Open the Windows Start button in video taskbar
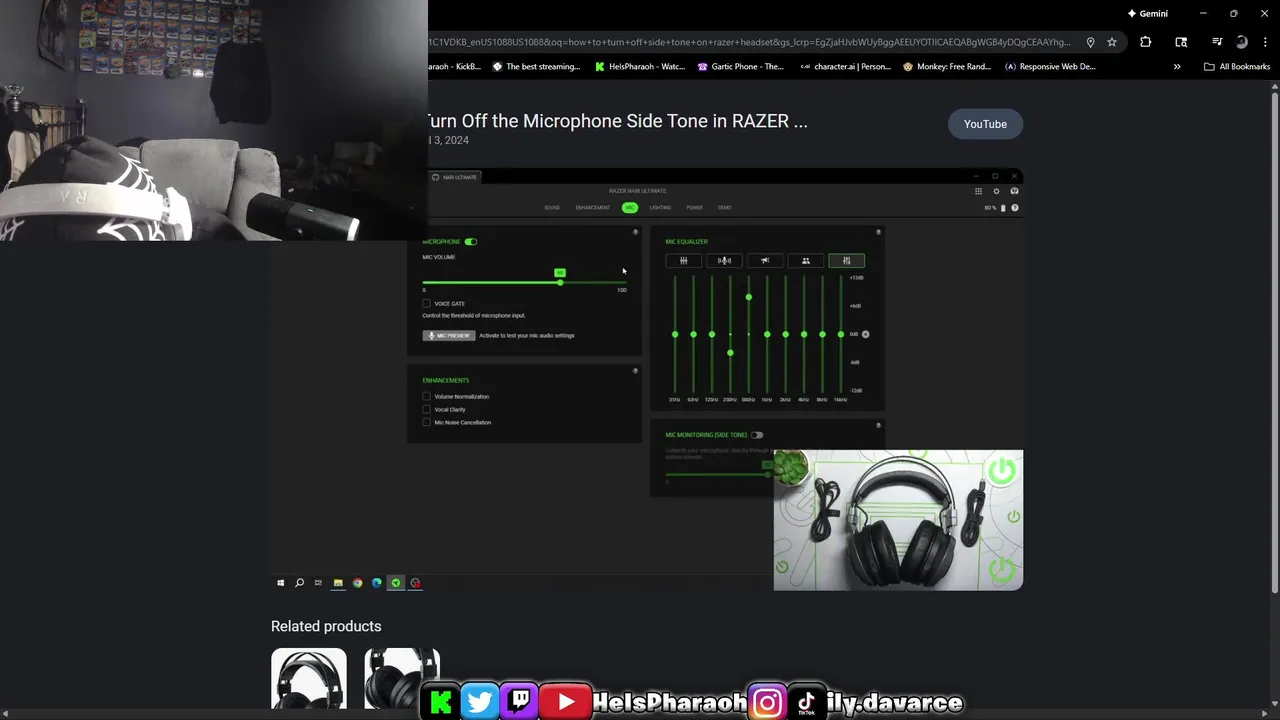Screen dimensions: 1280x720 pos(280,583)
